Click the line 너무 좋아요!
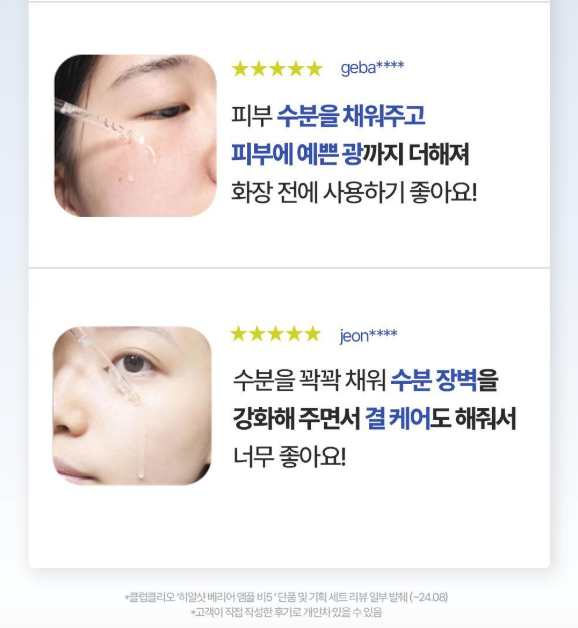 tap(289, 457)
